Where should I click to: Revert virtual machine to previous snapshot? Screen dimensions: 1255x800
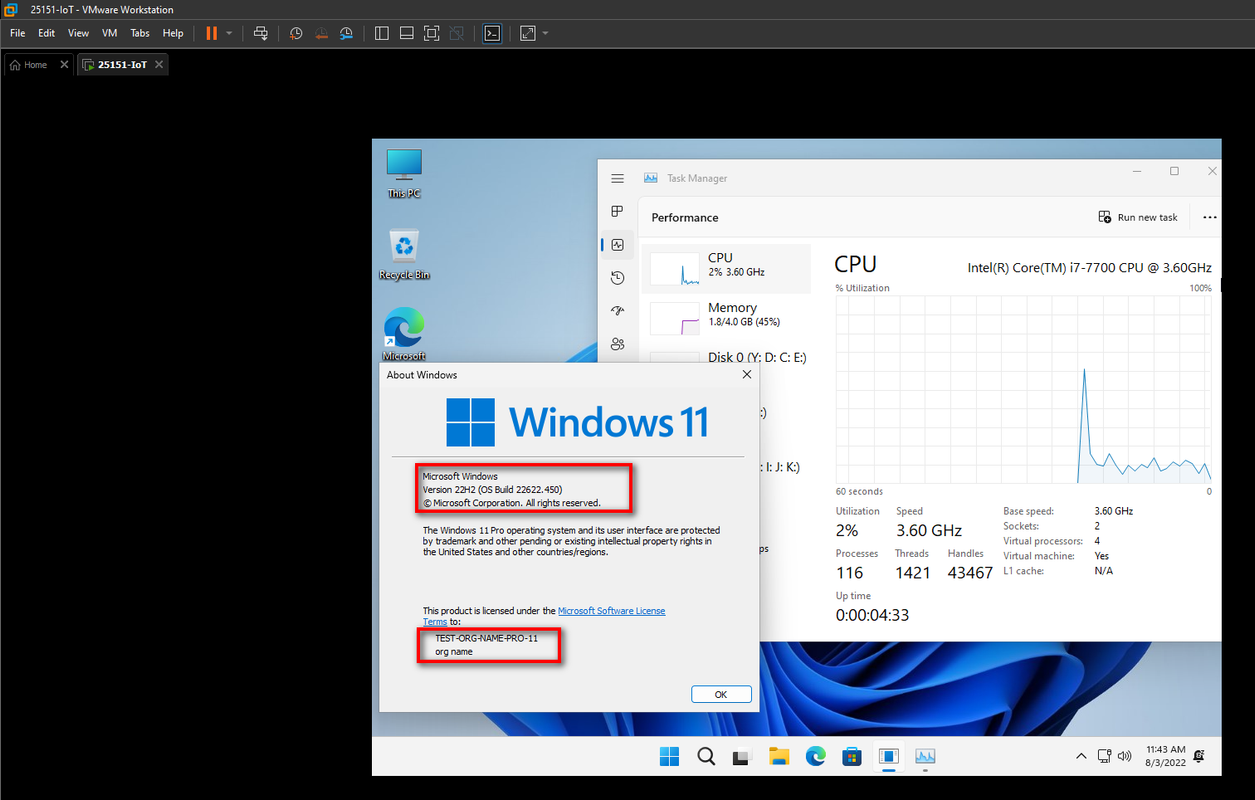click(321, 33)
